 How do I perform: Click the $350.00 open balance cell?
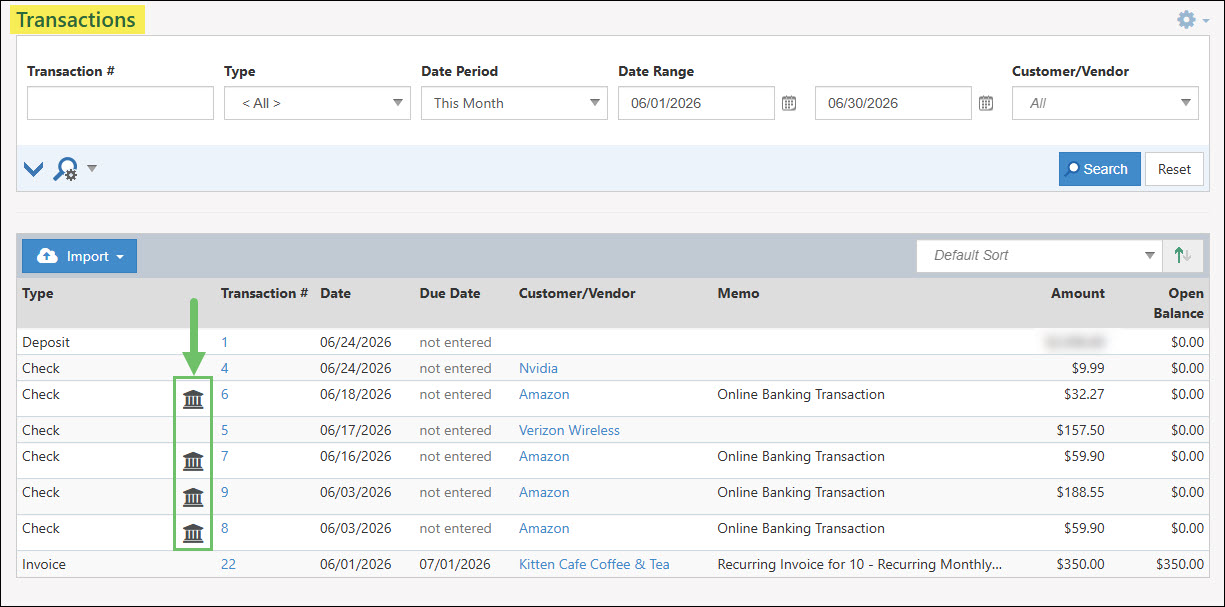coord(1180,564)
